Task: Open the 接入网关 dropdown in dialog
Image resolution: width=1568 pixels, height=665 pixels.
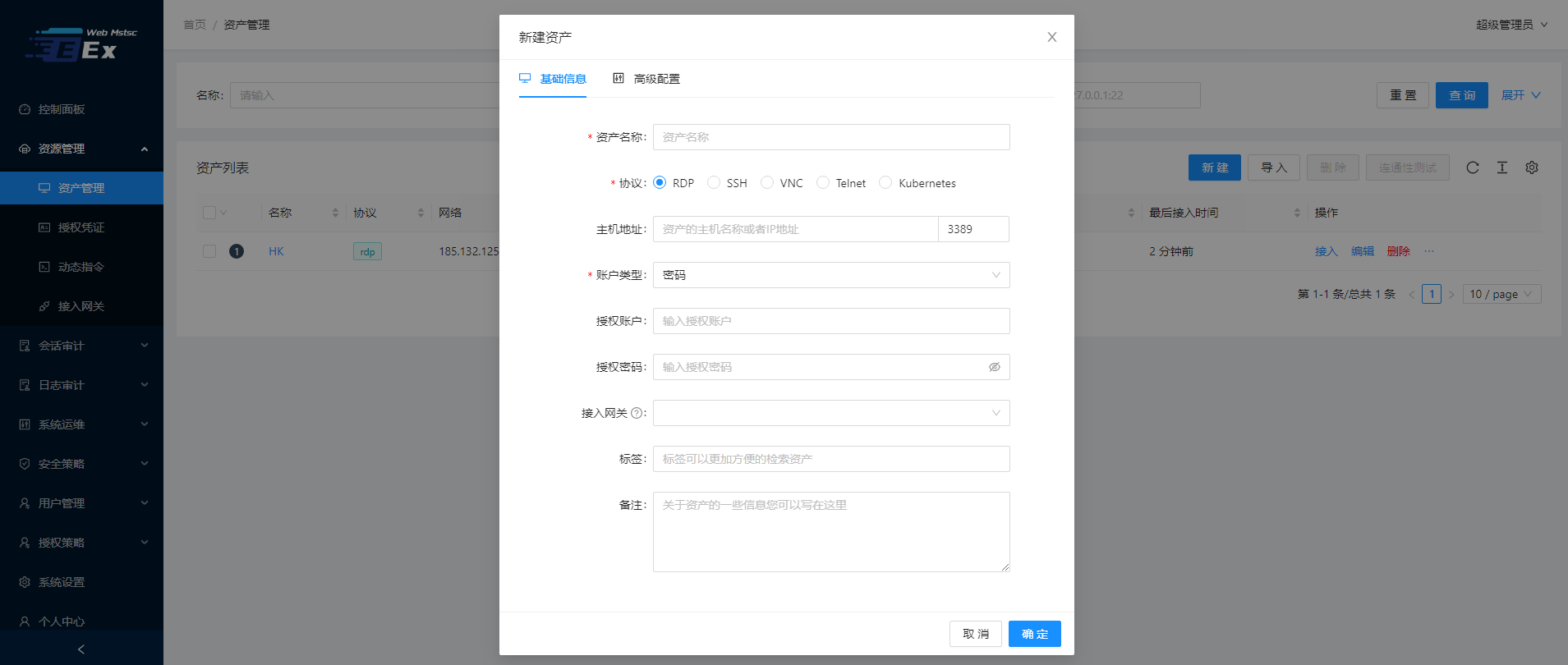Action: (831, 413)
